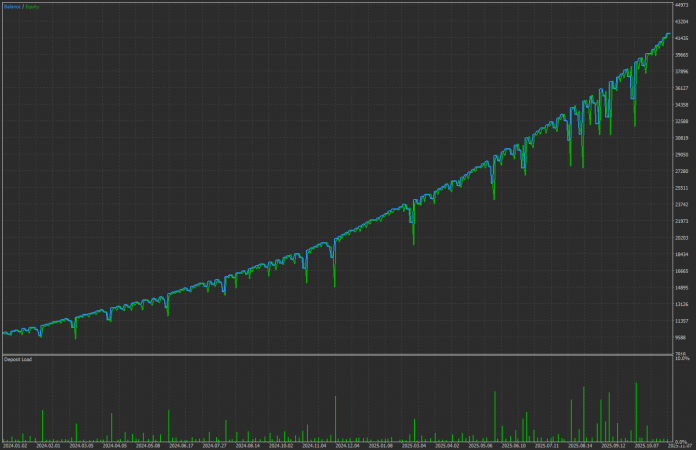
Task: Select the 2024.01.02 date on the time axis
Action: tap(15, 446)
